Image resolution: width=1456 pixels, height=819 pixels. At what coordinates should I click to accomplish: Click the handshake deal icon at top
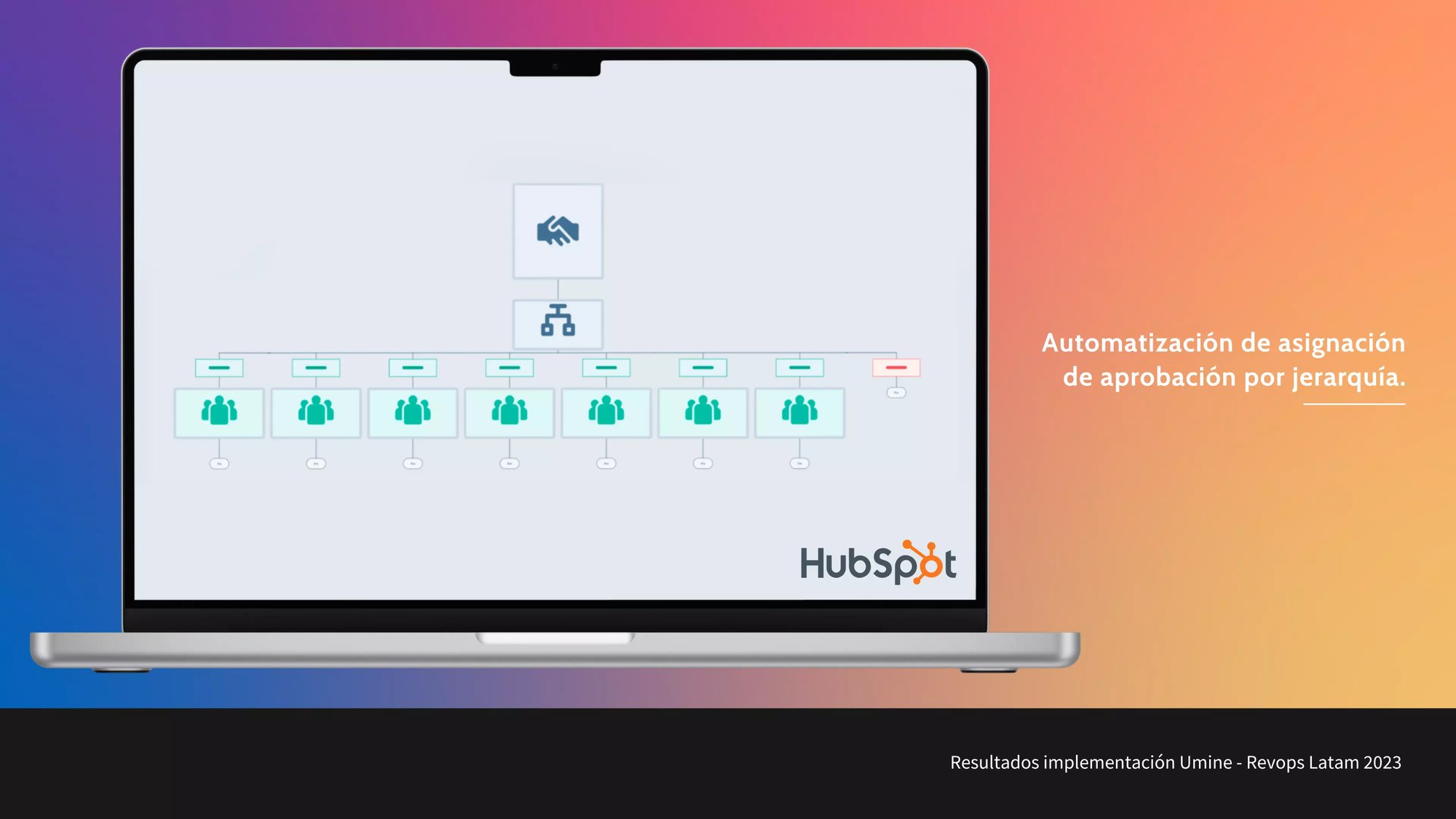click(556, 229)
